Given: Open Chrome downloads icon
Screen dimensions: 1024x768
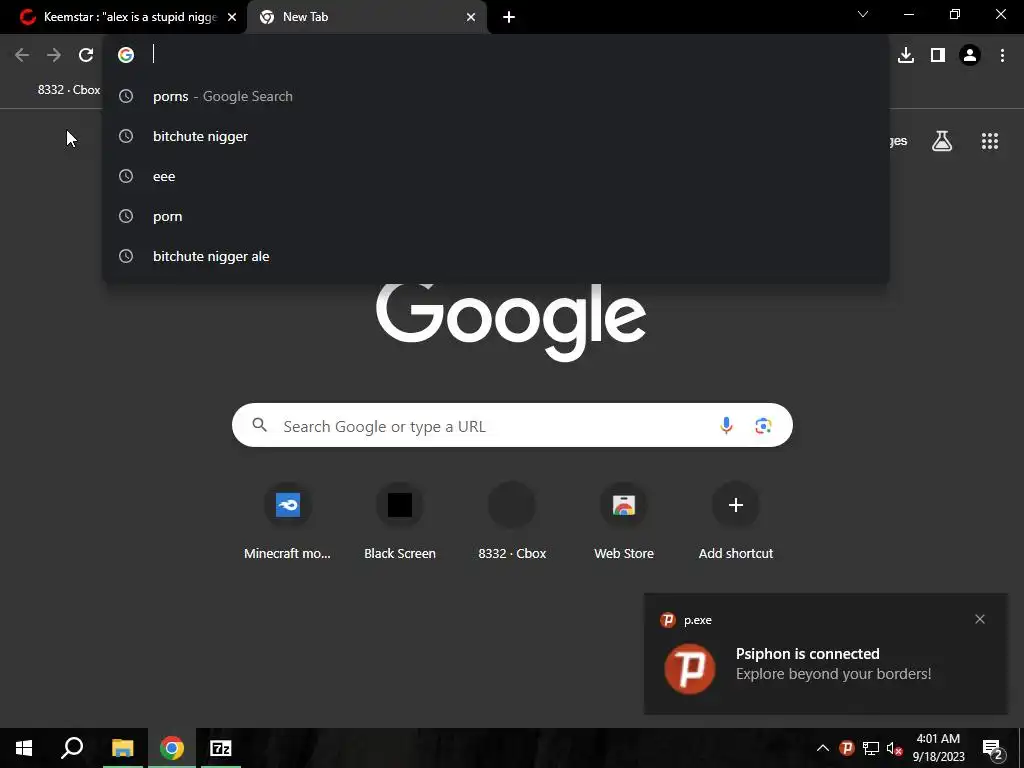Looking at the screenshot, I should click(906, 55).
